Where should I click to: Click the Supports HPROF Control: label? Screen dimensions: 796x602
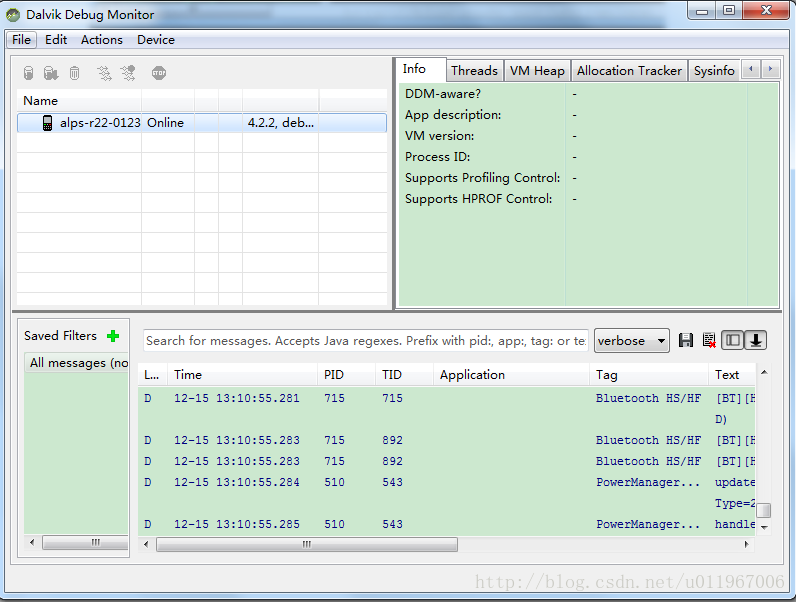pos(478,199)
